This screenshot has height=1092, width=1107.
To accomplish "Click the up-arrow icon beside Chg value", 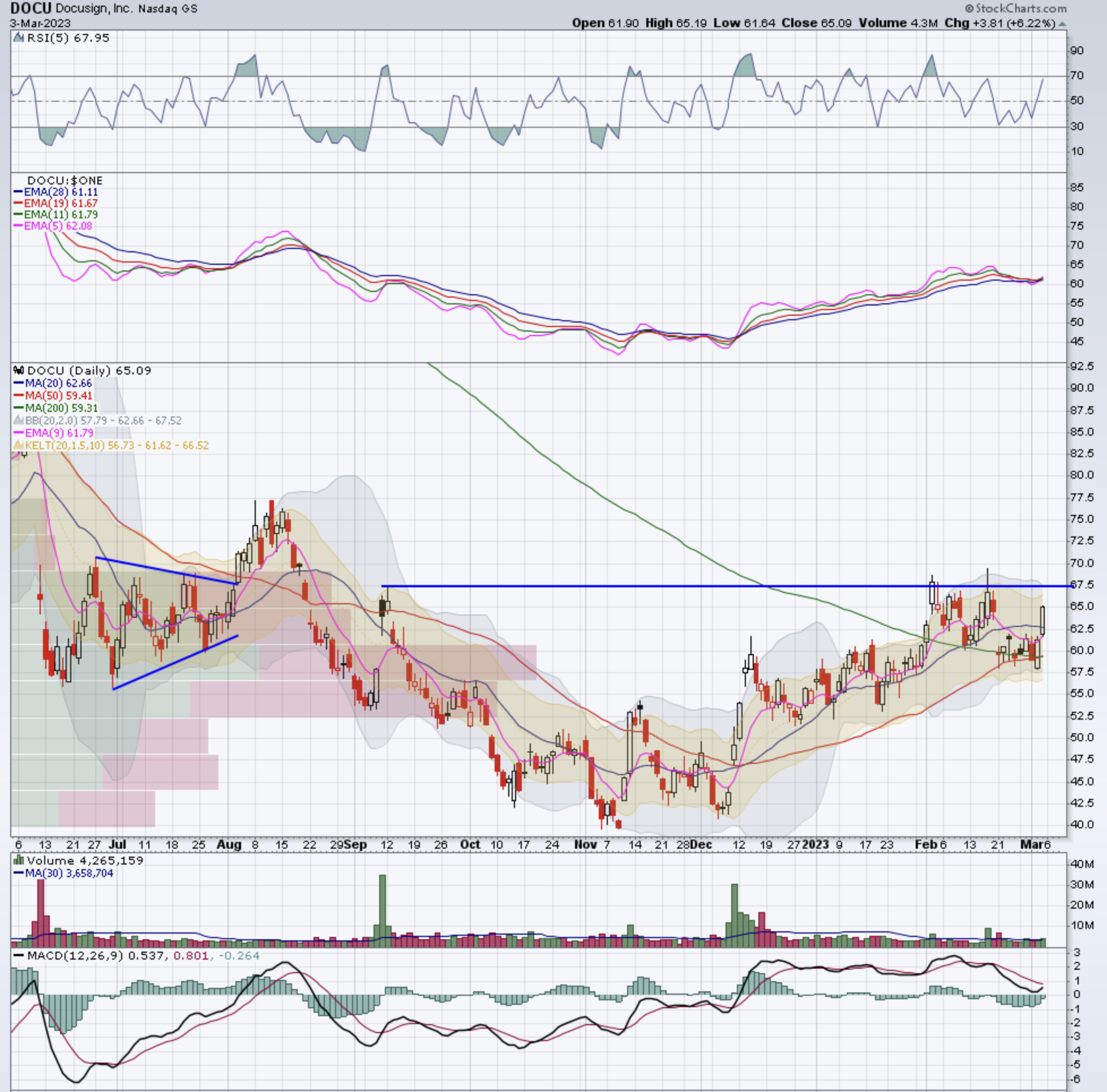I will (x=1062, y=24).
